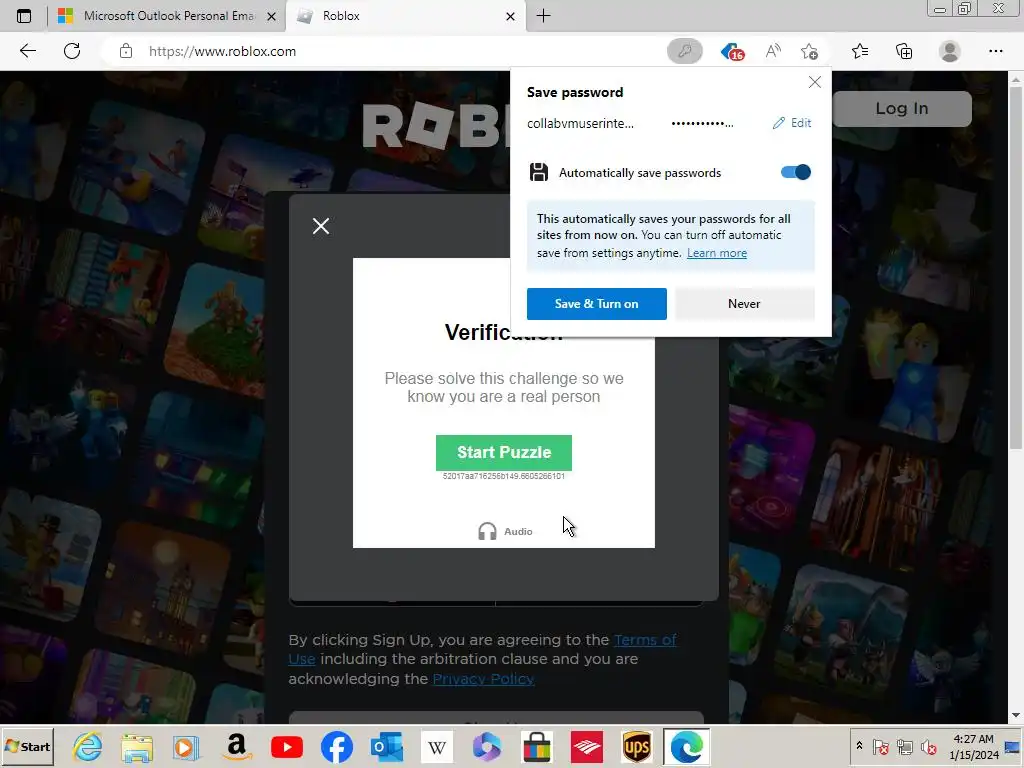This screenshot has width=1024, height=768.
Task: Close the Microsoft Outlook tab
Action: pos(272,16)
